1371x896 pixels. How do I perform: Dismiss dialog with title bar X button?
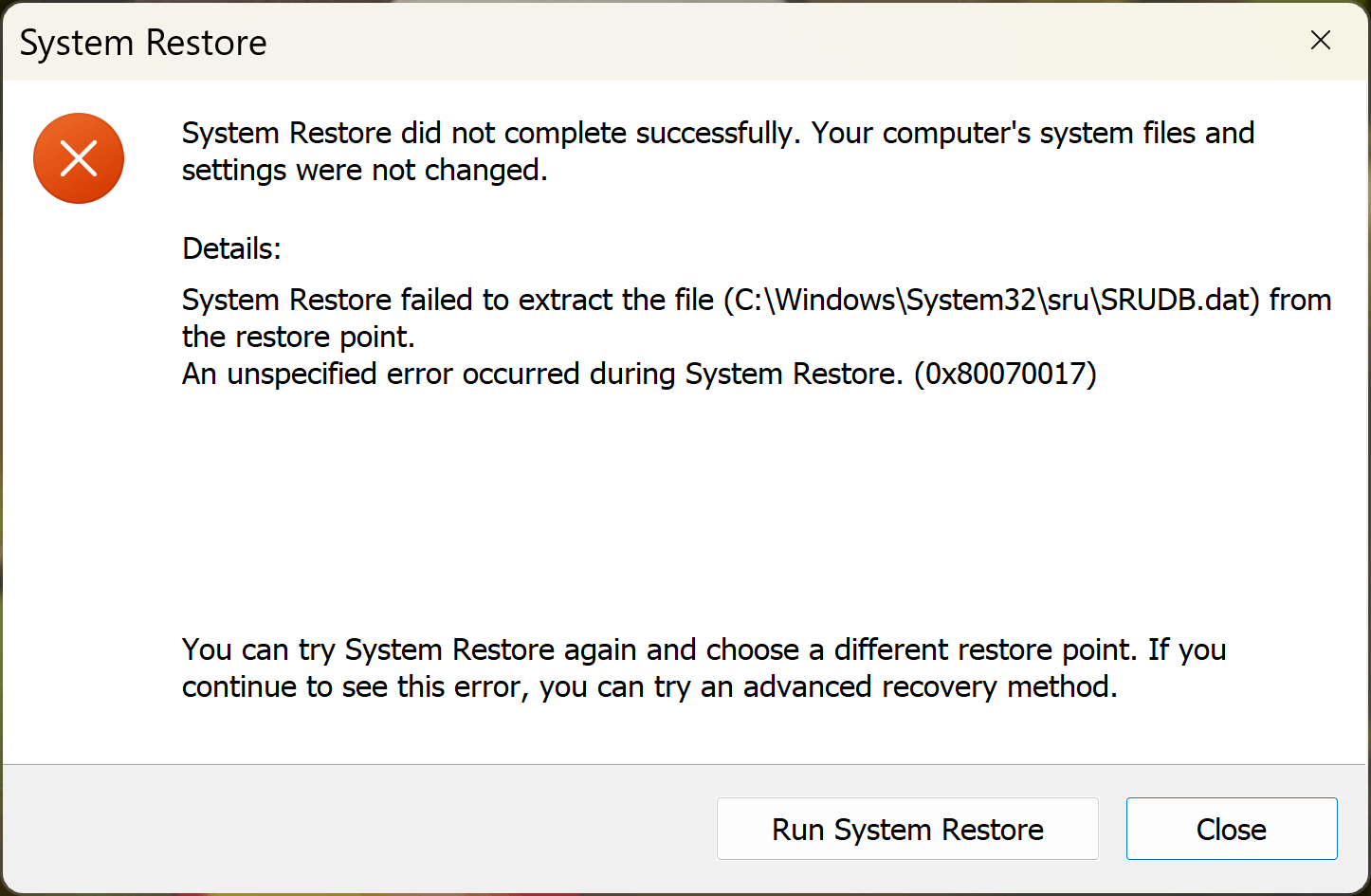coord(1320,41)
